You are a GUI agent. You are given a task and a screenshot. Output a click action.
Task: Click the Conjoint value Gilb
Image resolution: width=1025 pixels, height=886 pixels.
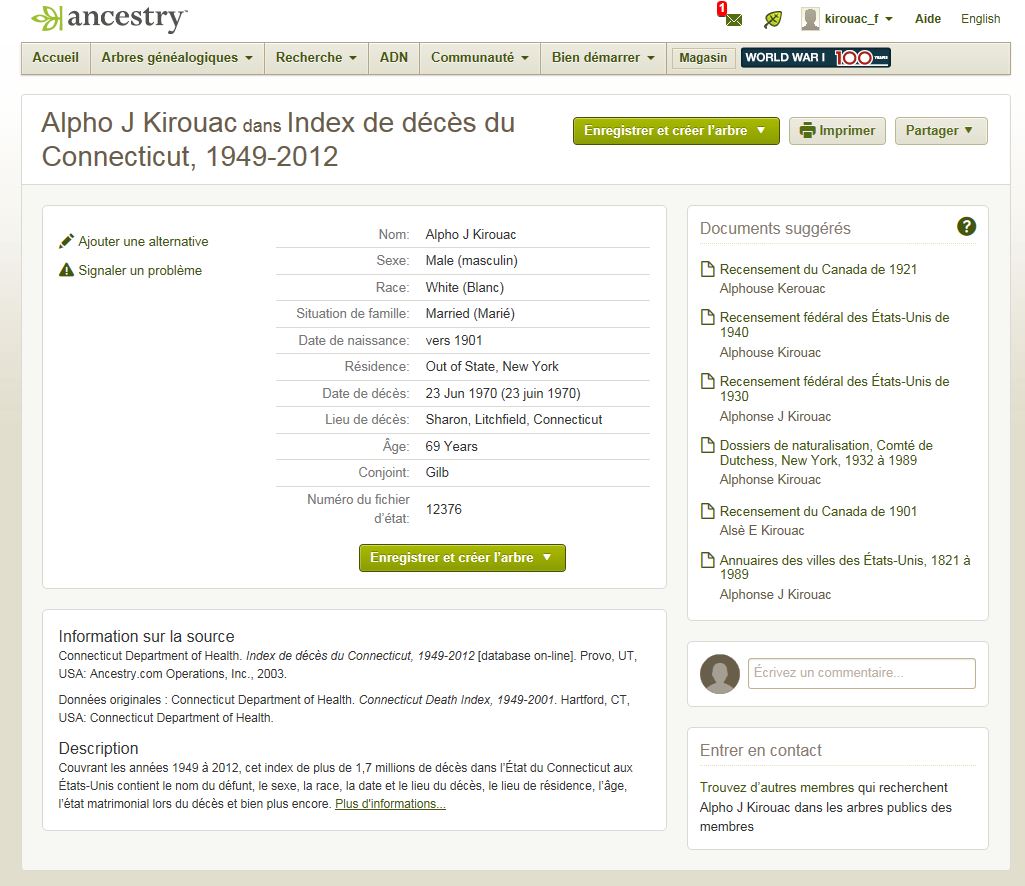coord(437,472)
